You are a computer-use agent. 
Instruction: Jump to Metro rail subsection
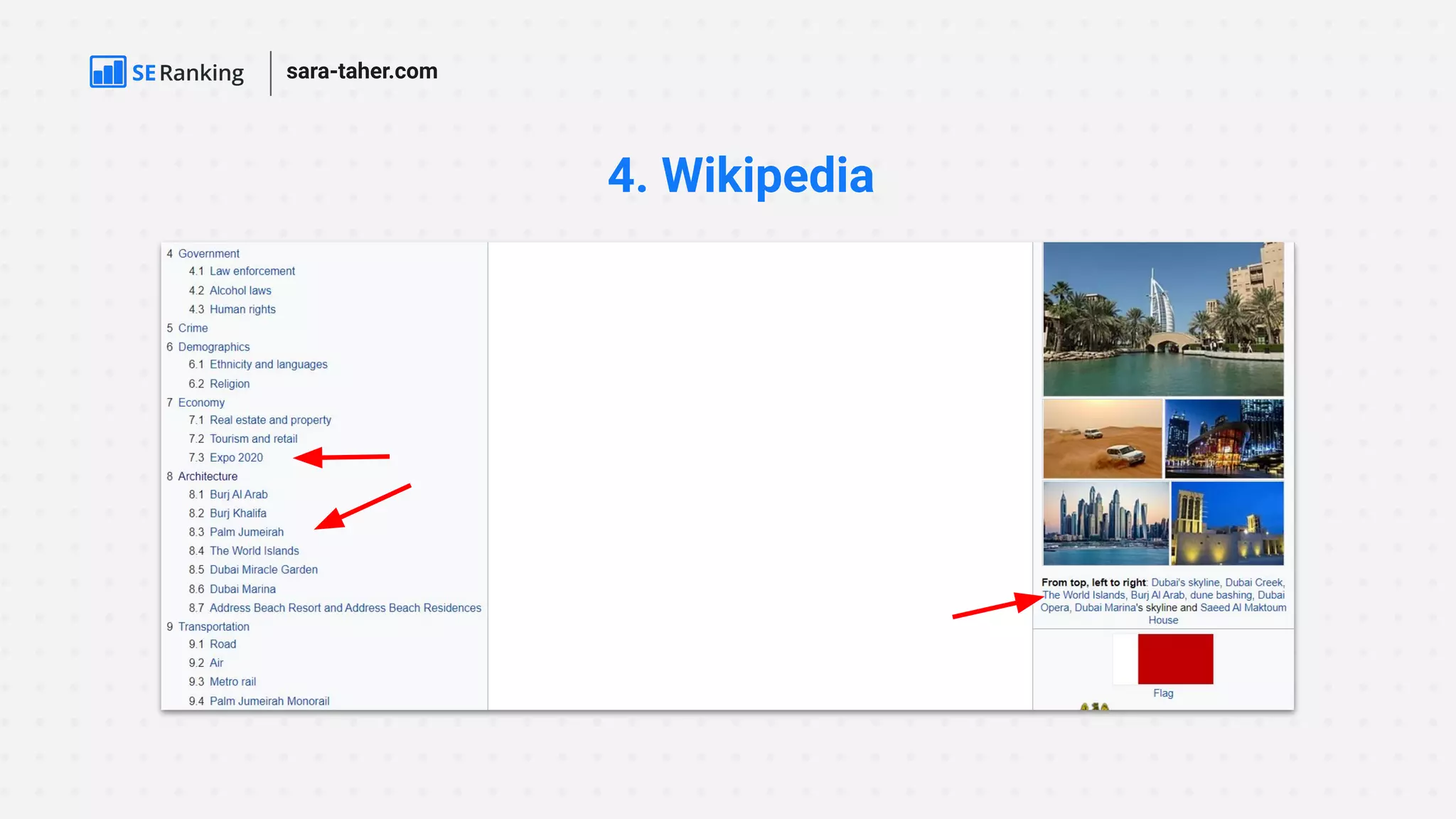pyautogui.click(x=232, y=682)
